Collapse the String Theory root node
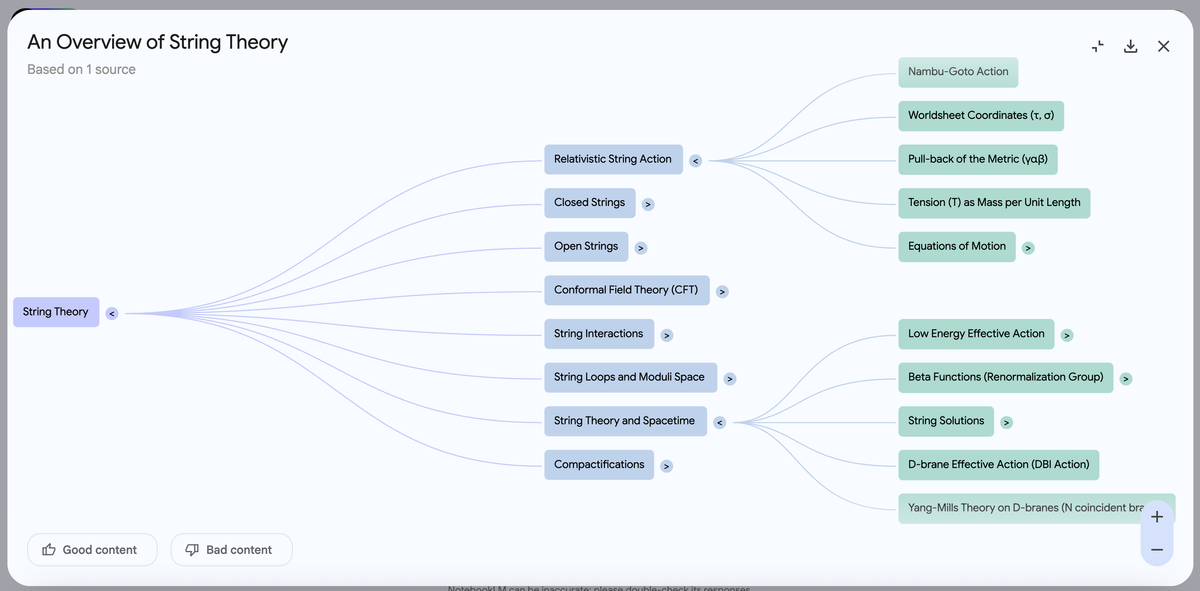1200x591 pixels. 112,313
